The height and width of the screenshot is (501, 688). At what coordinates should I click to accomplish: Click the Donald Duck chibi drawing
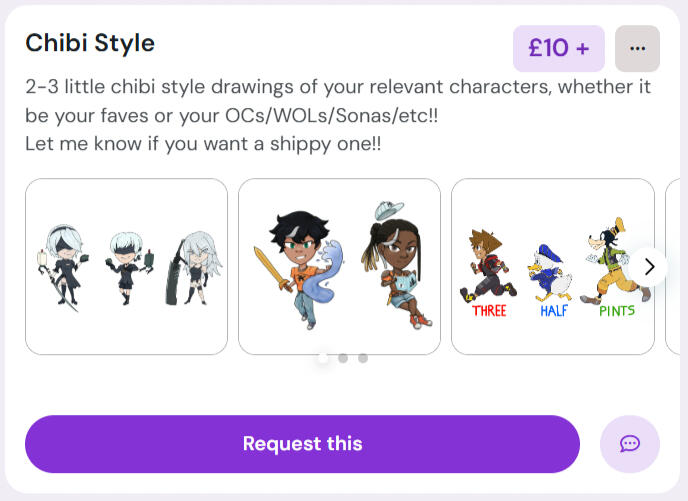click(549, 270)
